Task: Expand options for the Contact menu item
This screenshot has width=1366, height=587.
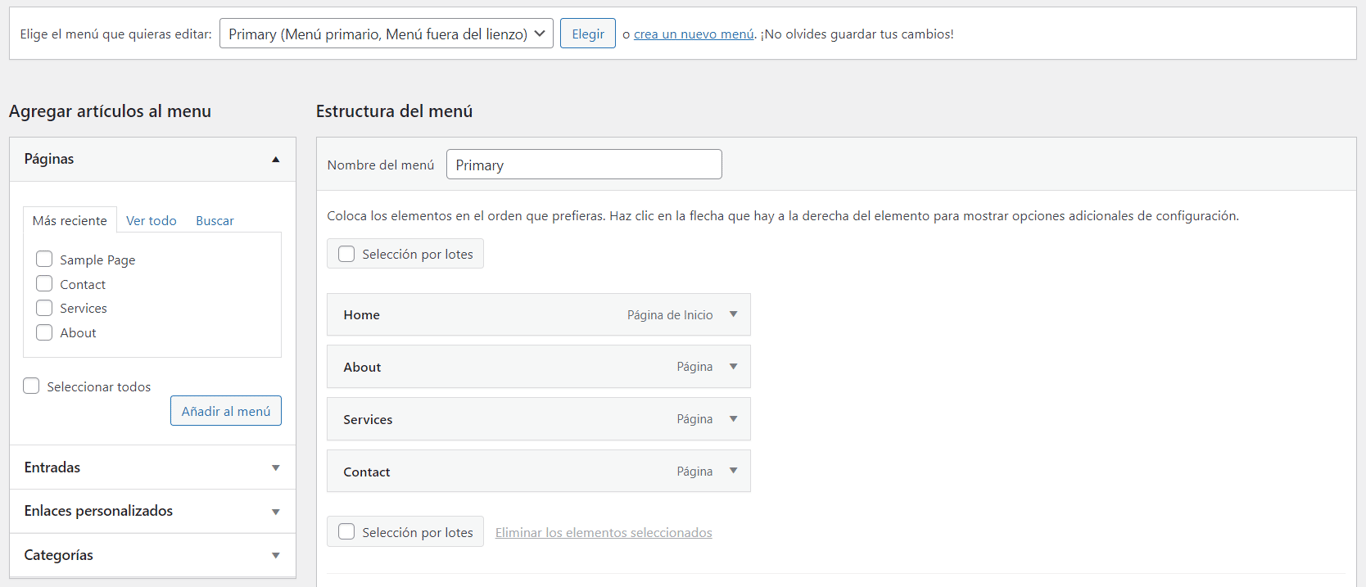Action: 734,471
